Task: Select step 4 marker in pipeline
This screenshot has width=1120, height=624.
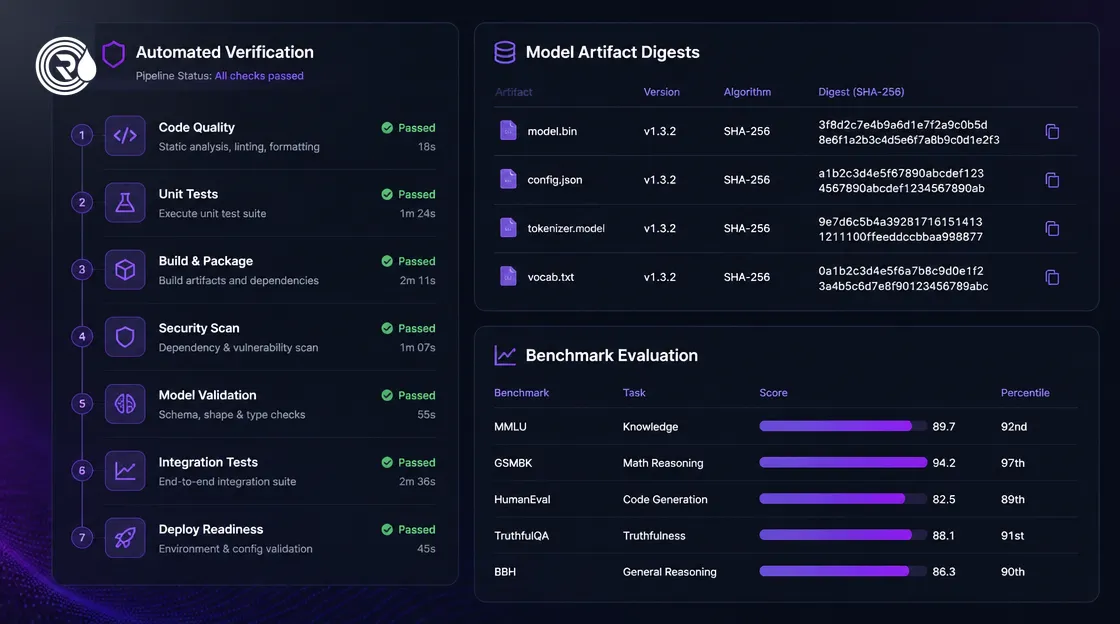Action: [82, 336]
